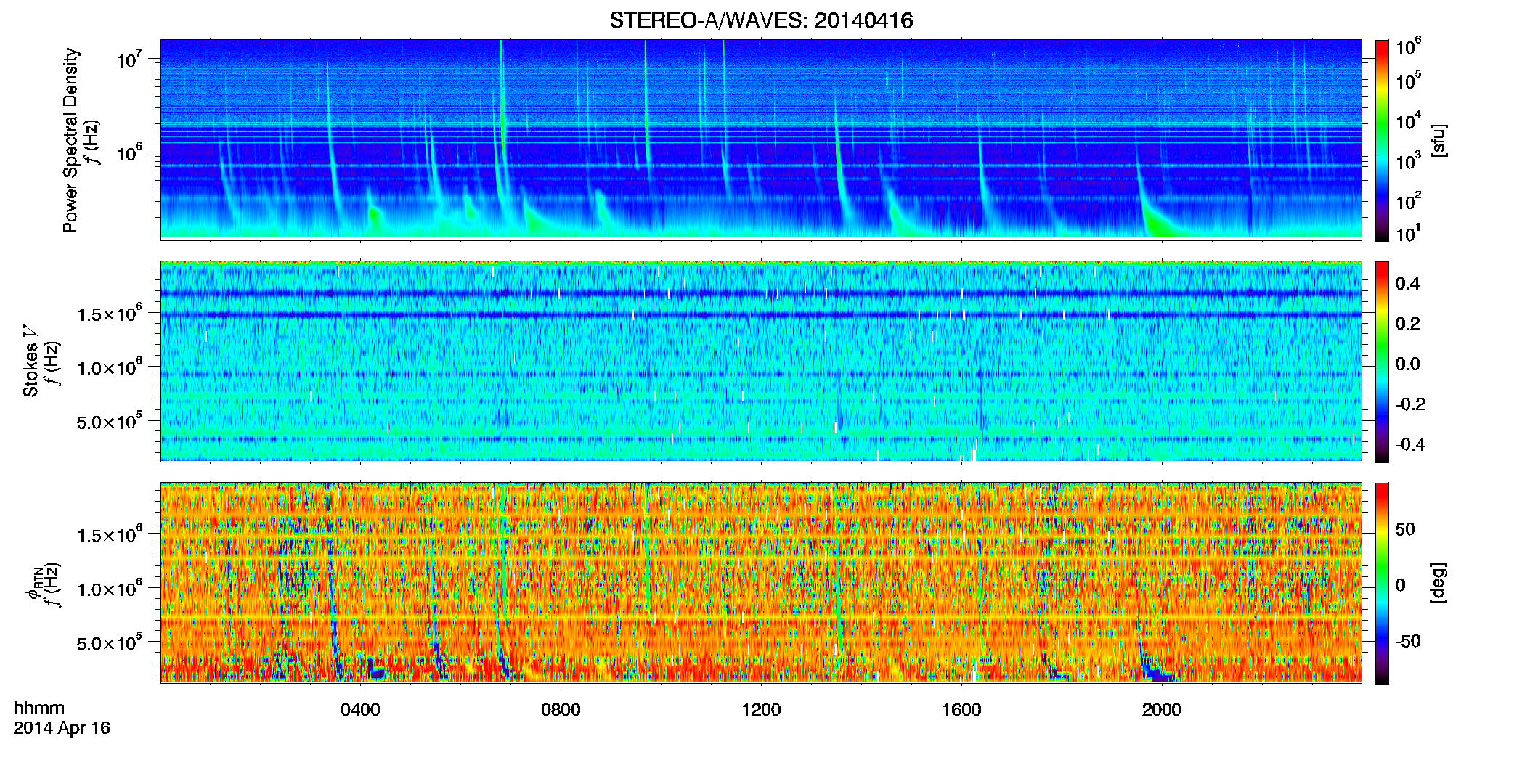
Task: Select the "2014 Apr 16" date label
Action: 62,728
